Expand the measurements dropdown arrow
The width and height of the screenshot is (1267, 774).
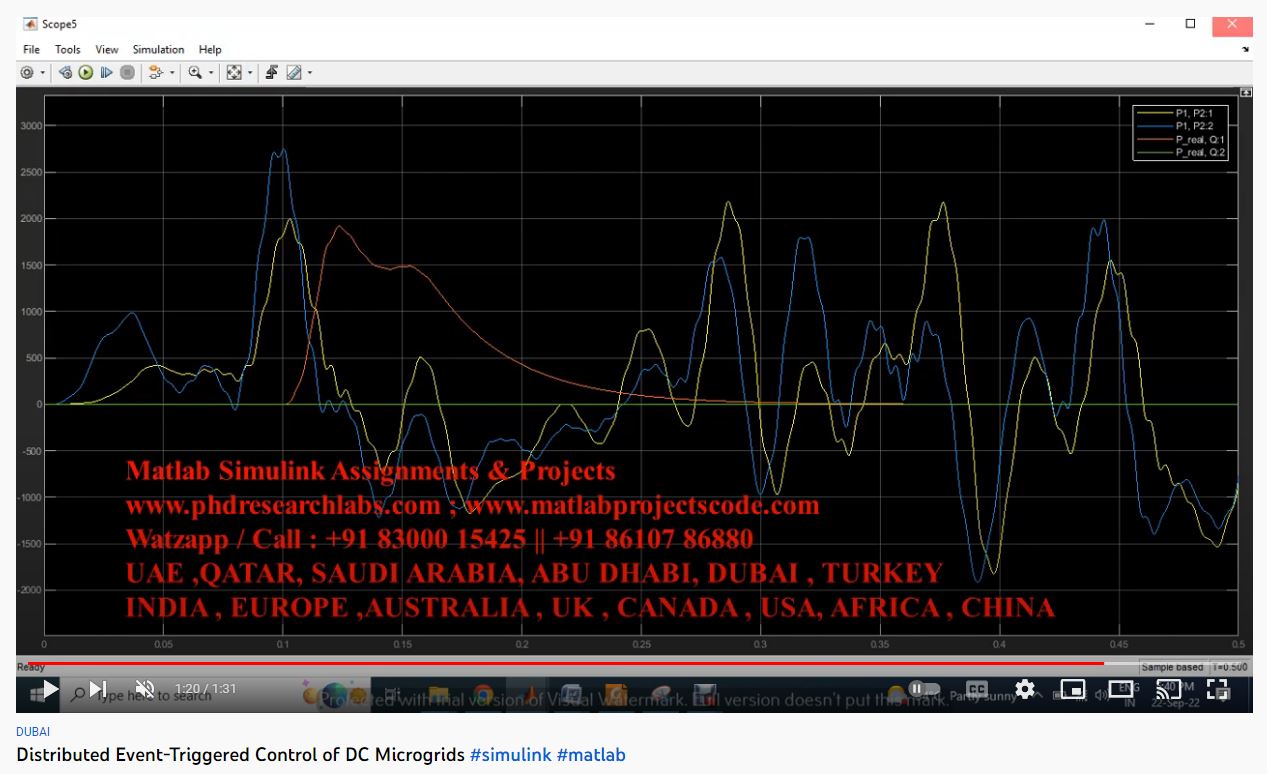(310, 73)
